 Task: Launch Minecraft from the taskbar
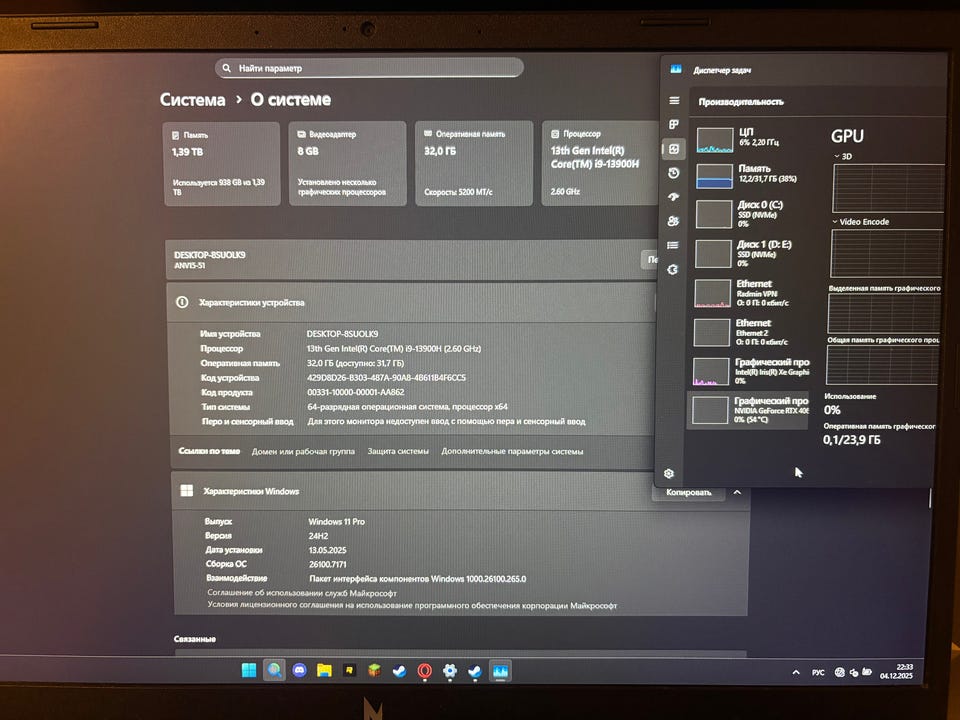pyautogui.click(x=375, y=671)
